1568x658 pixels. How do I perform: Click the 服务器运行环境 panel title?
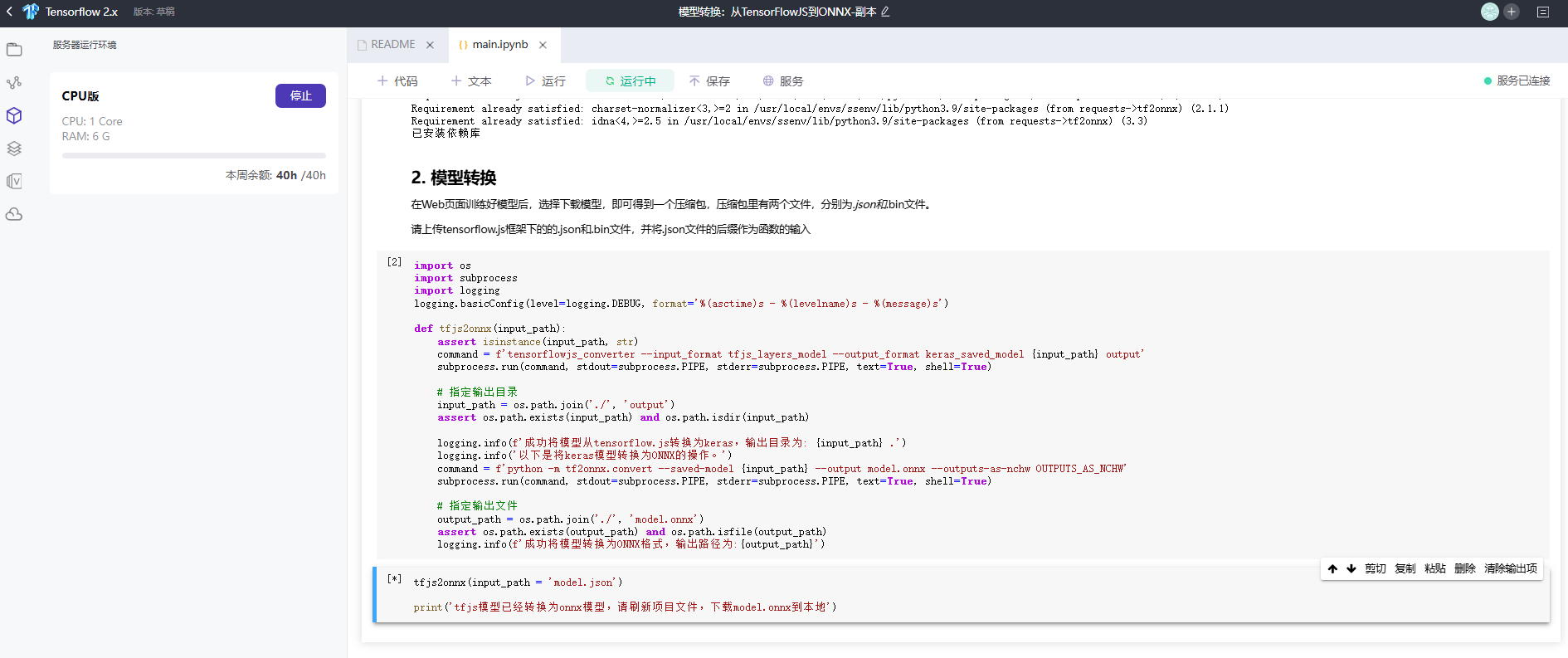point(85,45)
